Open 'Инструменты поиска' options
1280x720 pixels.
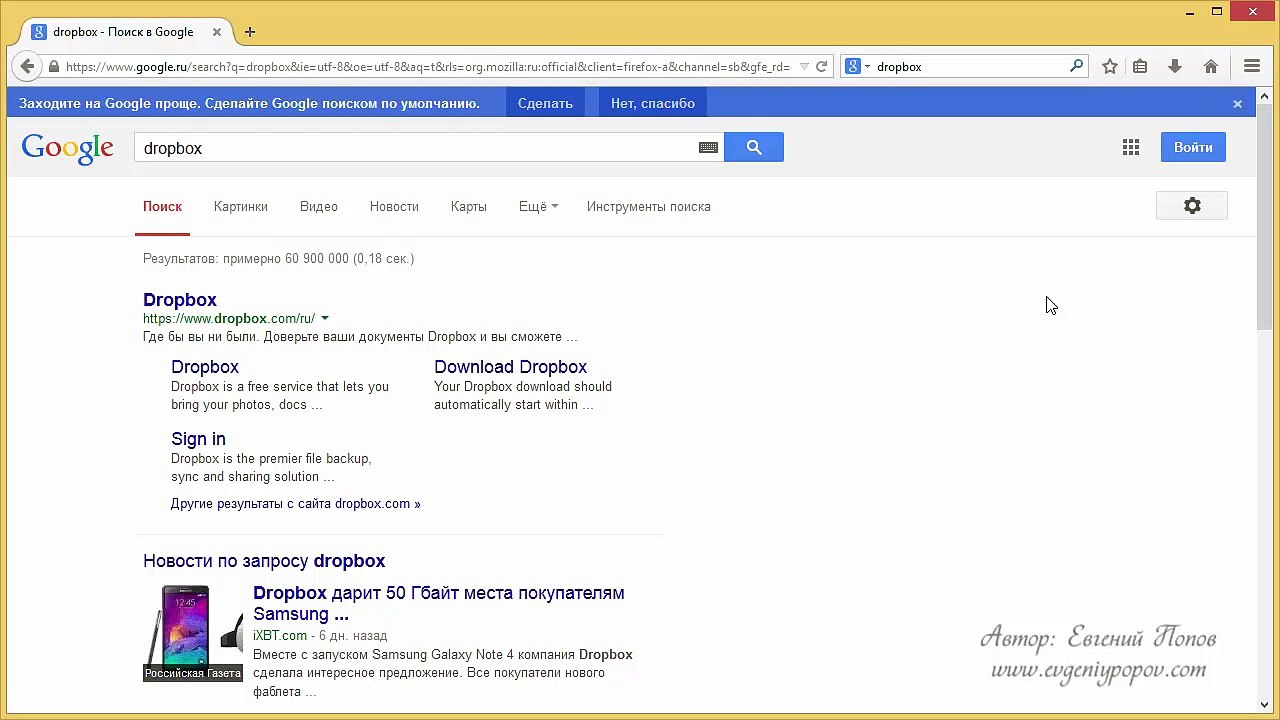649,207
